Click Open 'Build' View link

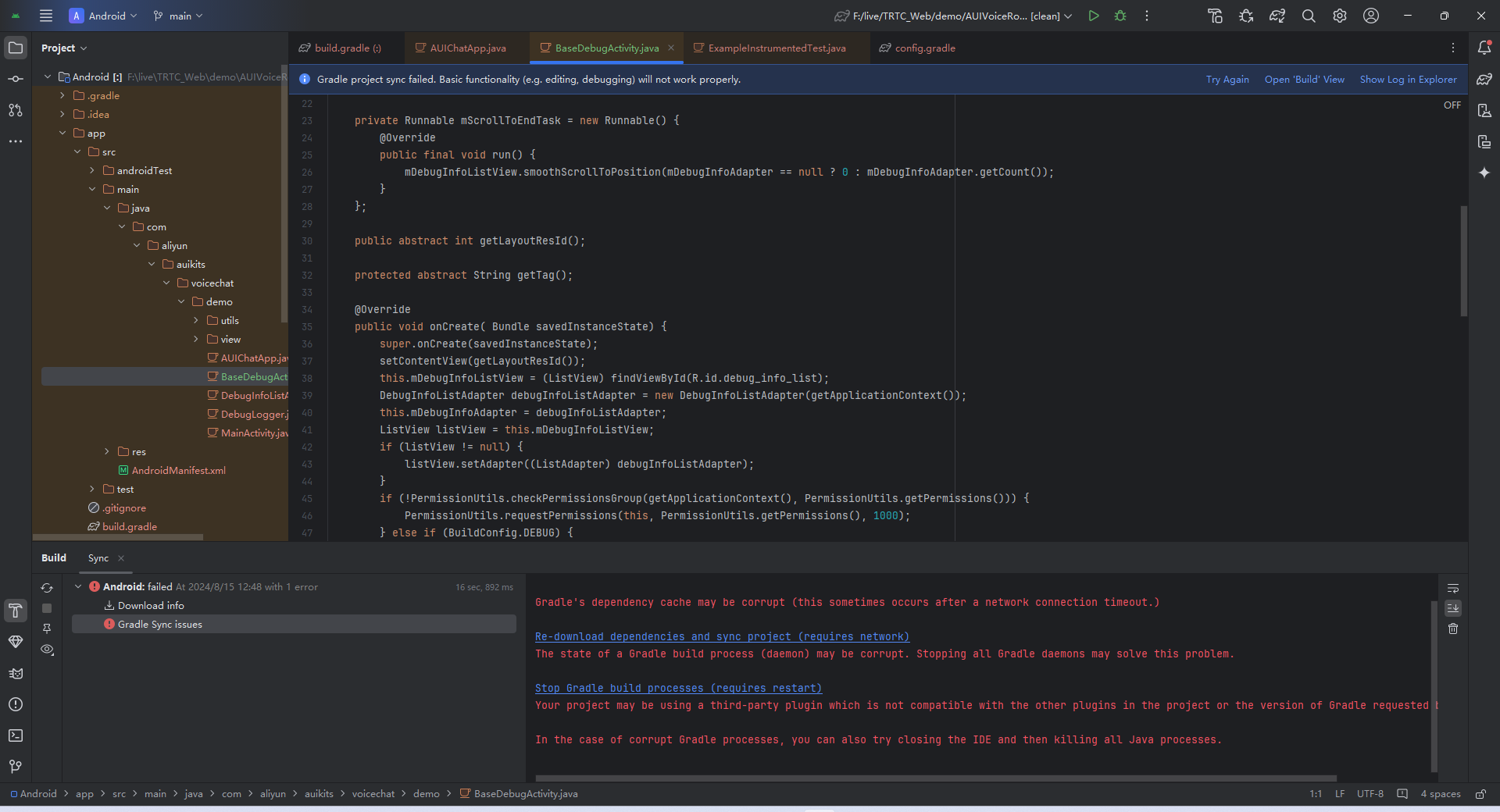1305,80
